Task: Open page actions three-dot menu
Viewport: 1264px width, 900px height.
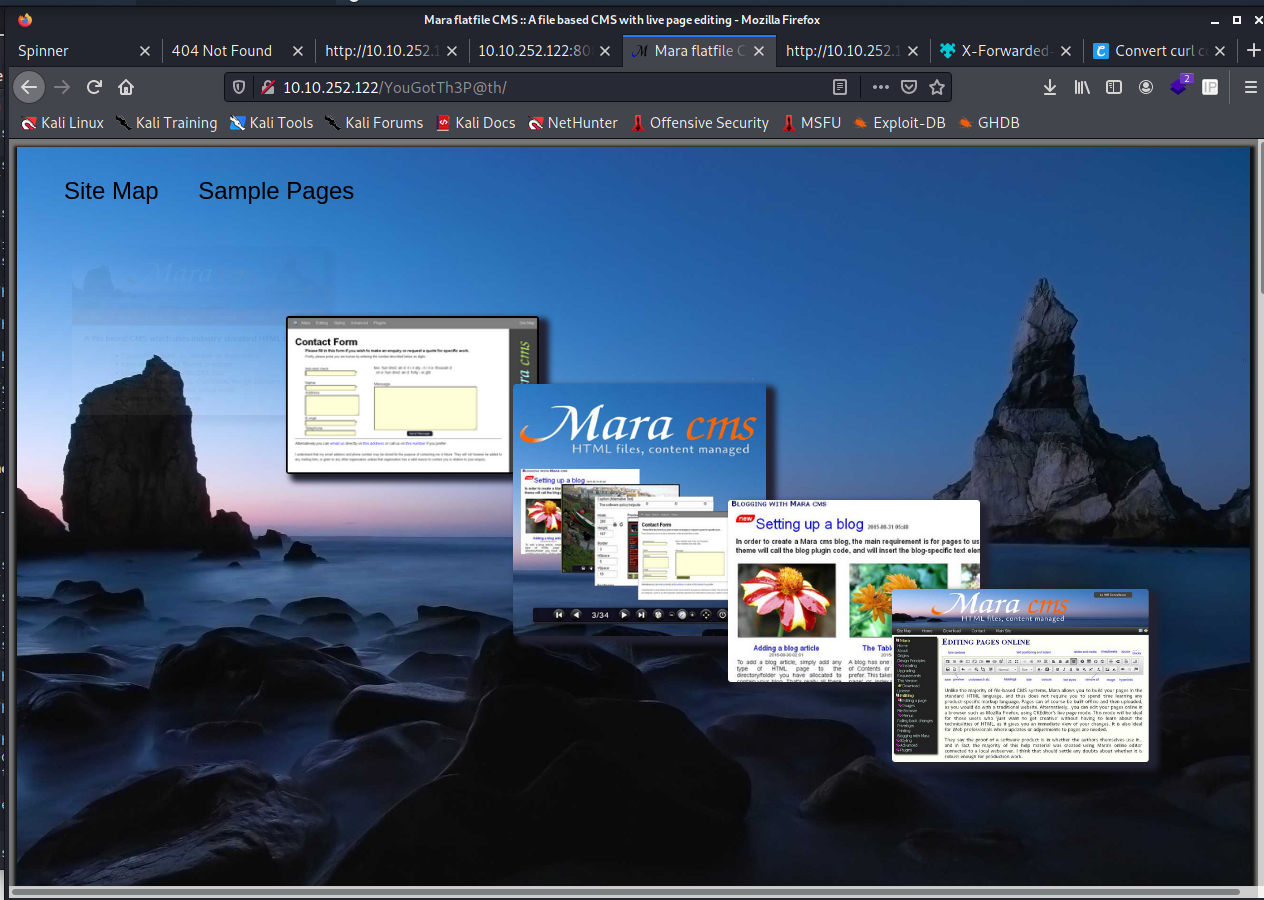Action: pyautogui.click(x=880, y=87)
